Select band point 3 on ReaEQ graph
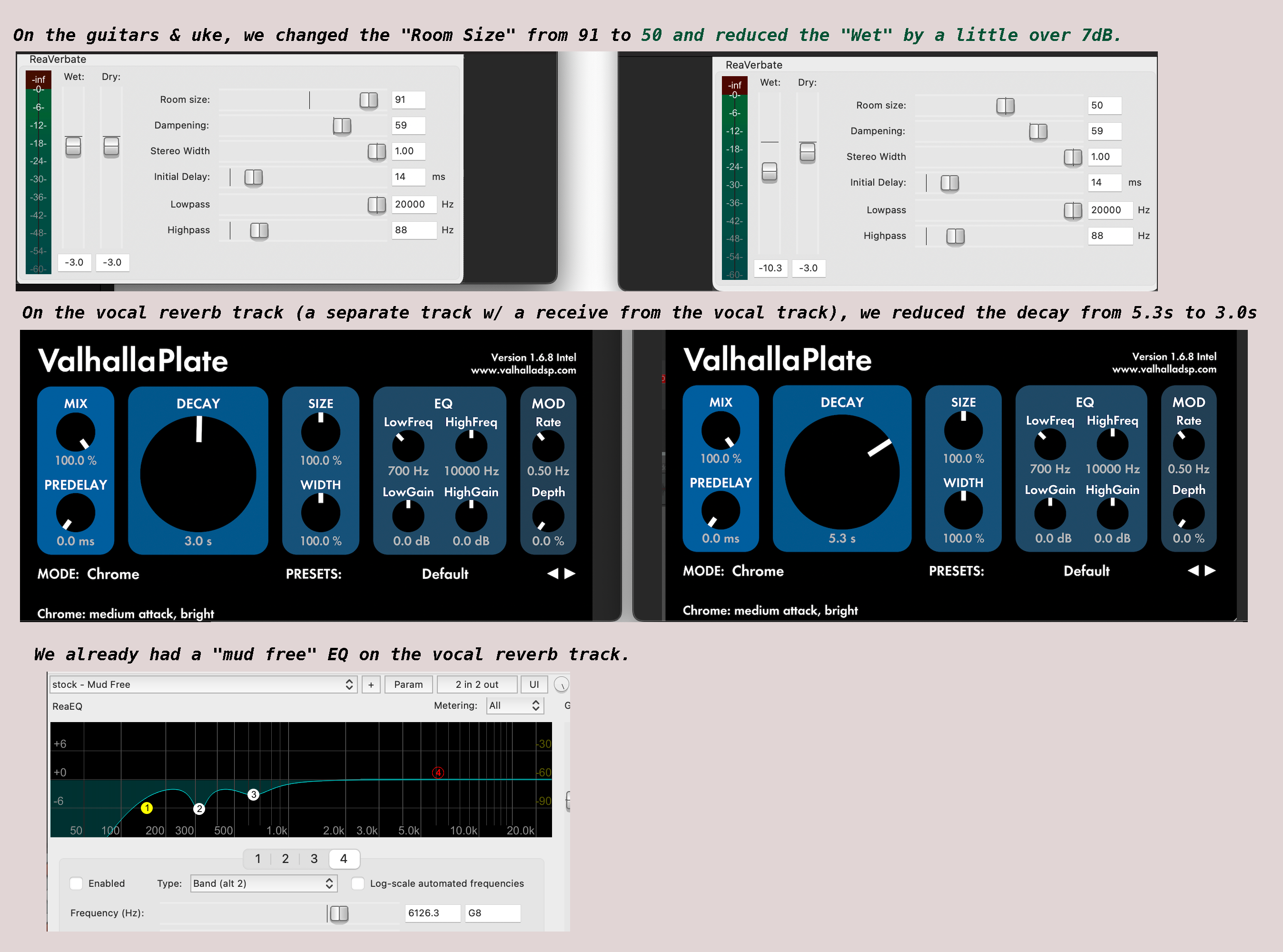The width and height of the screenshot is (1283, 952). (x=254, y=794)
